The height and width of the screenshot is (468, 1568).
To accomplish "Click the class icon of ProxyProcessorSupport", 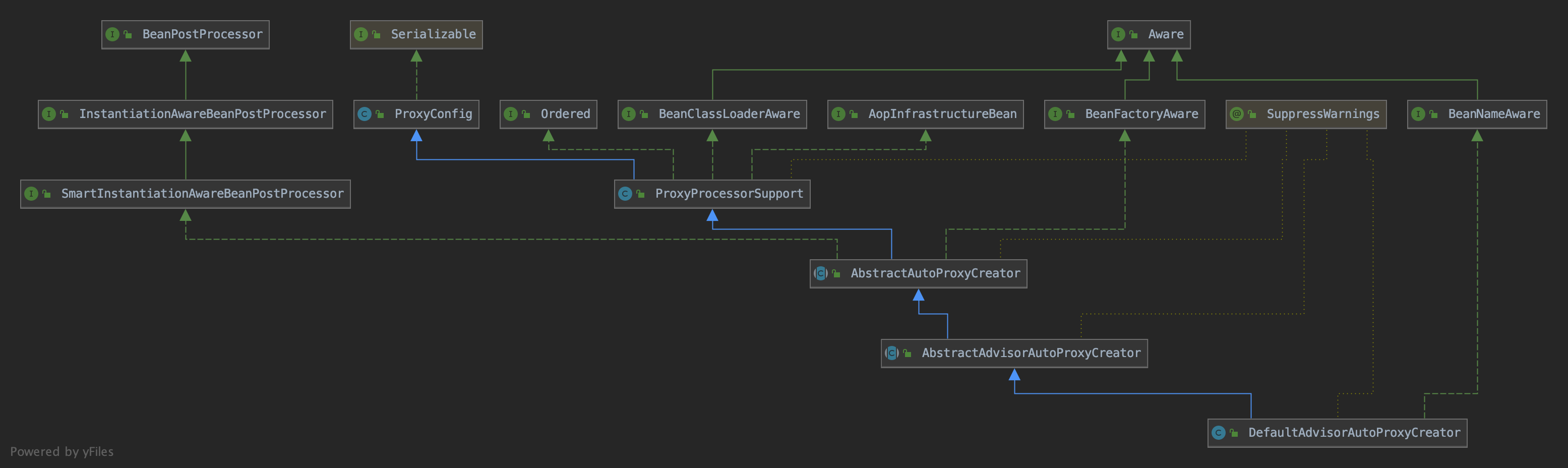I will (626, 194).
